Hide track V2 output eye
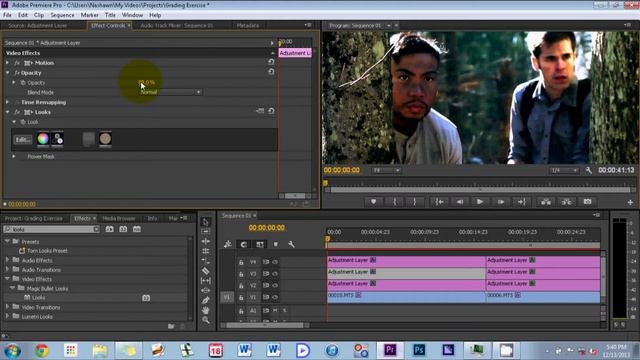The image size is (640, 360). point(275,285)
